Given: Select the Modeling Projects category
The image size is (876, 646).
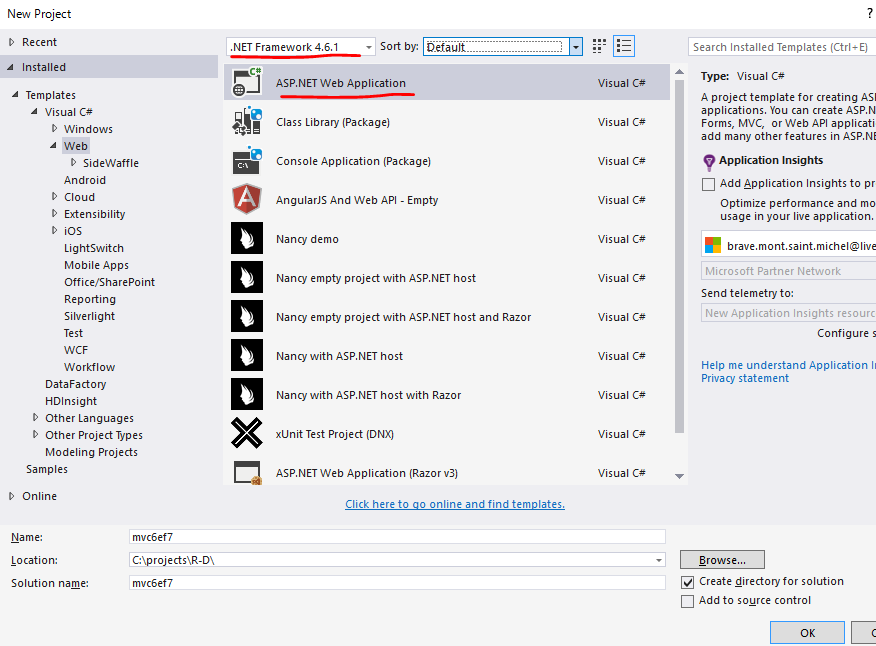Looking at the screenshot, I should pos(91,452).
